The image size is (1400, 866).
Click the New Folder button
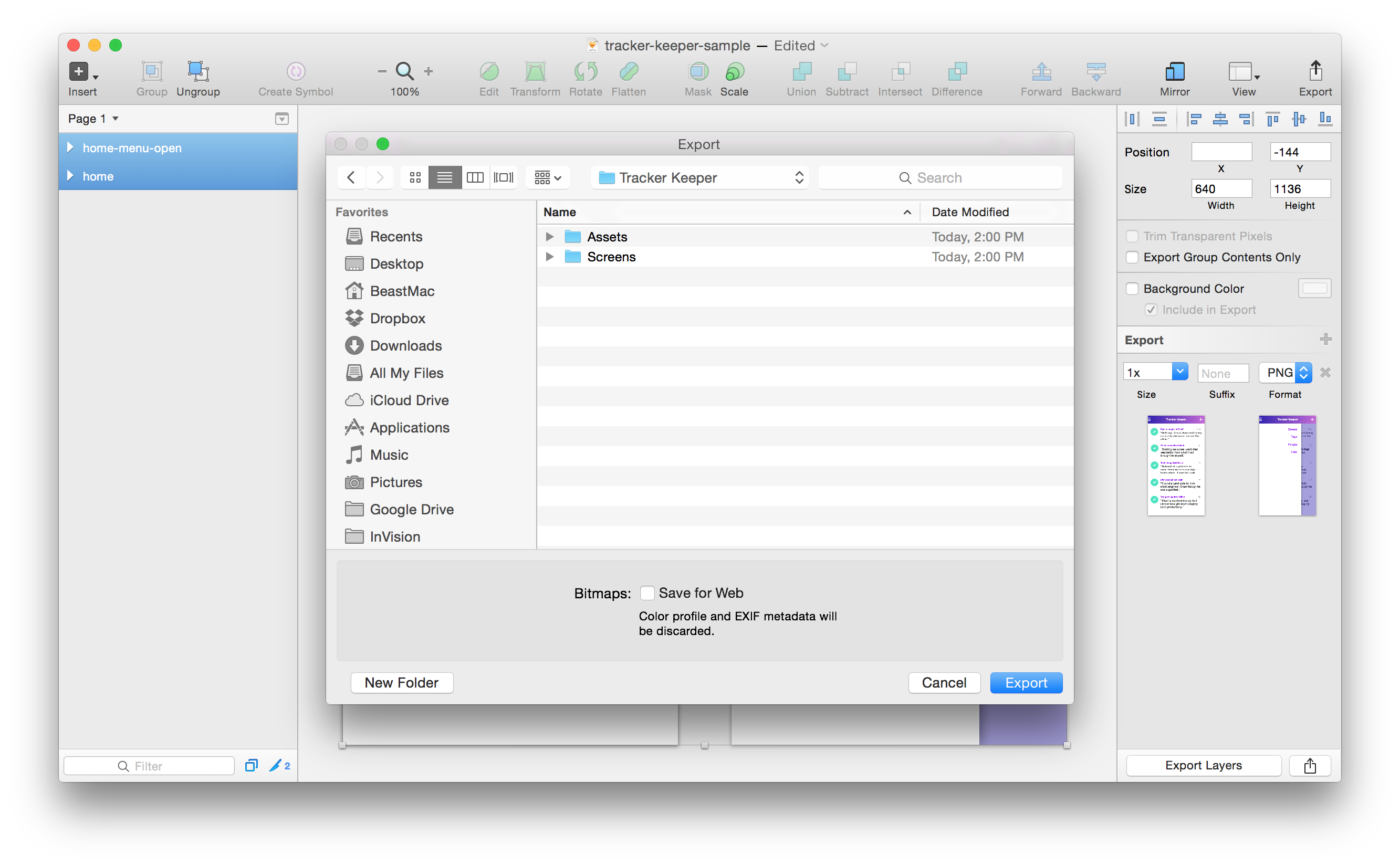[402, 683]
